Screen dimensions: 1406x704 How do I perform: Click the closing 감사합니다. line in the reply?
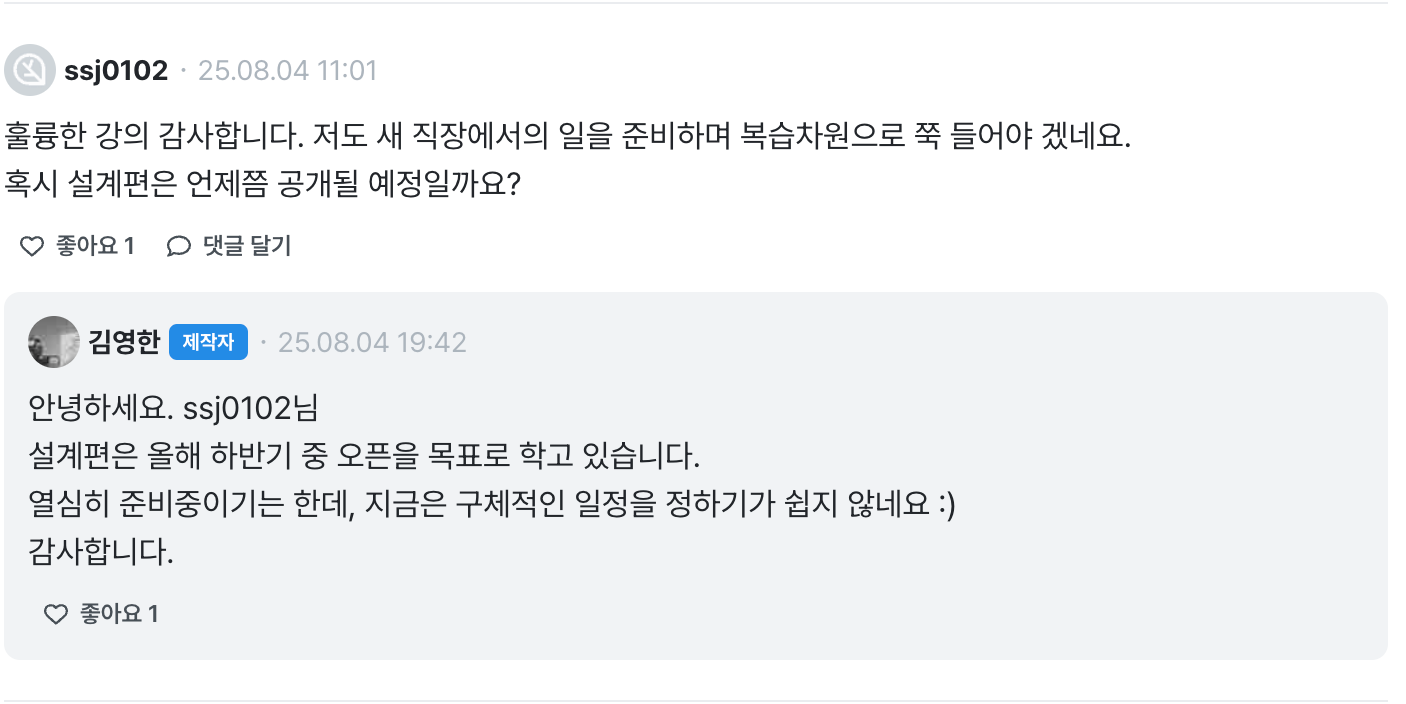101,551
